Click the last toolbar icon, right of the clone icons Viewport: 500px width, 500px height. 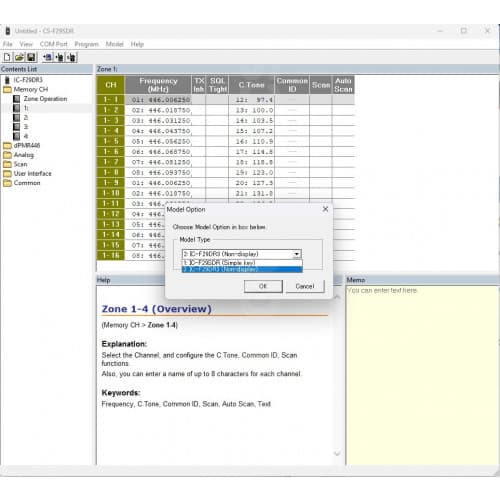click(x=71, y=57)
